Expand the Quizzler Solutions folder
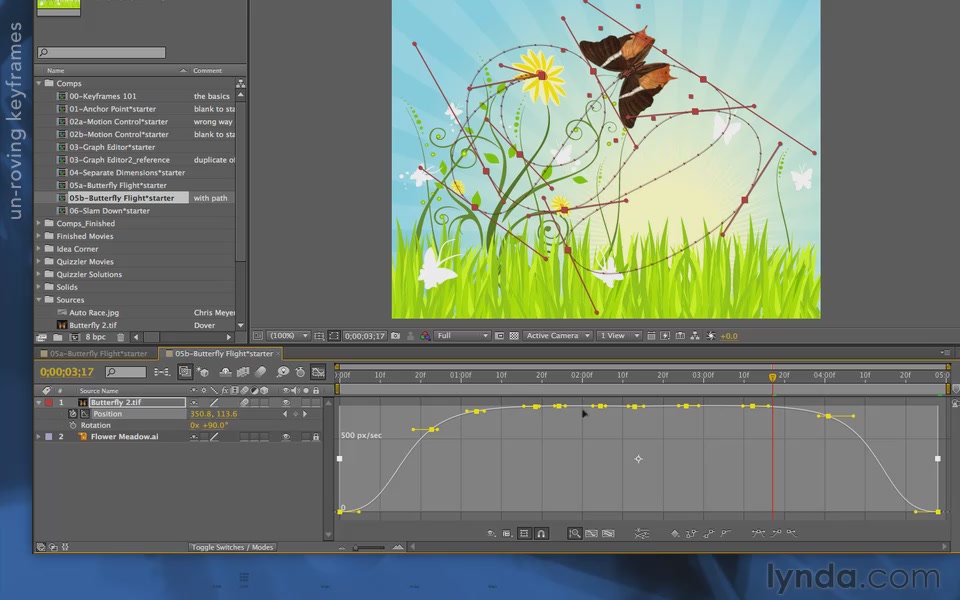The height and width of the screenshot is (600, 960). (39, 274)
